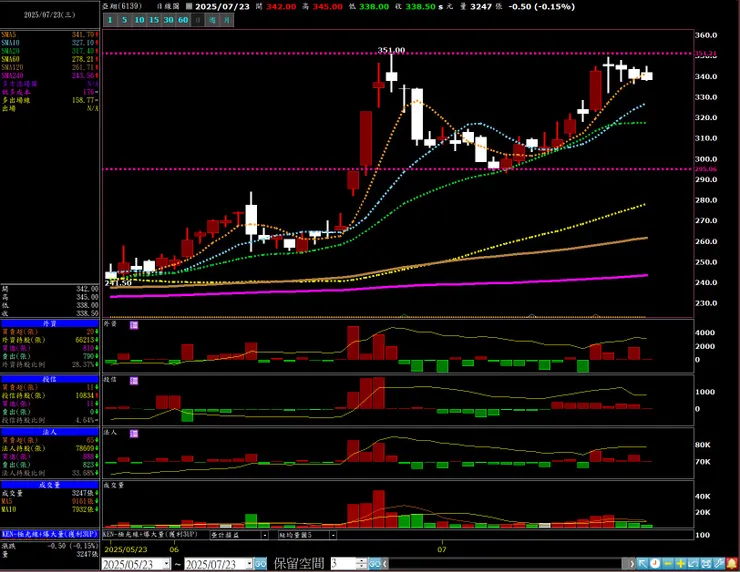Select the daily (日) period button
The height and width of the screenshot is (572, 740).
(x=198, y=20)
